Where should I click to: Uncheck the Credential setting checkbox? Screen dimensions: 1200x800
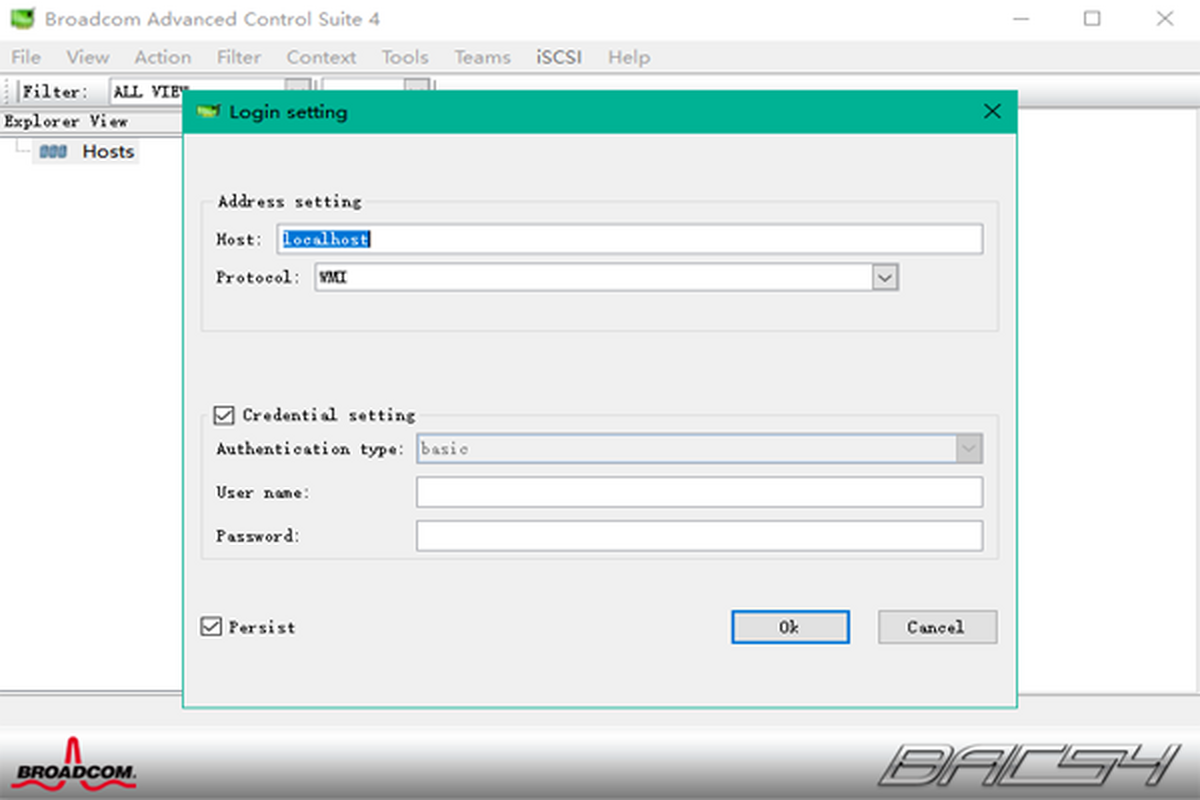(224, 414)
